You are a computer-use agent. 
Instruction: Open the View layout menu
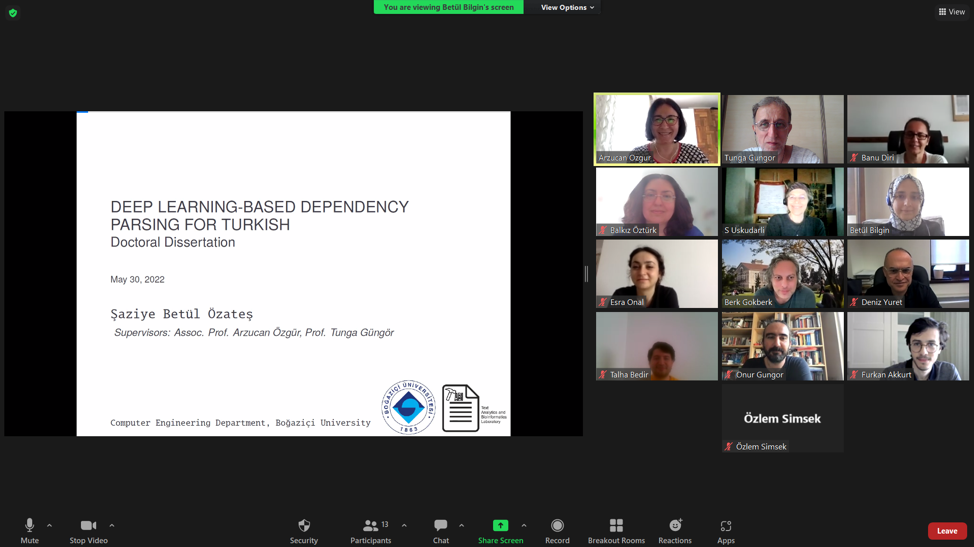(951, 12)
